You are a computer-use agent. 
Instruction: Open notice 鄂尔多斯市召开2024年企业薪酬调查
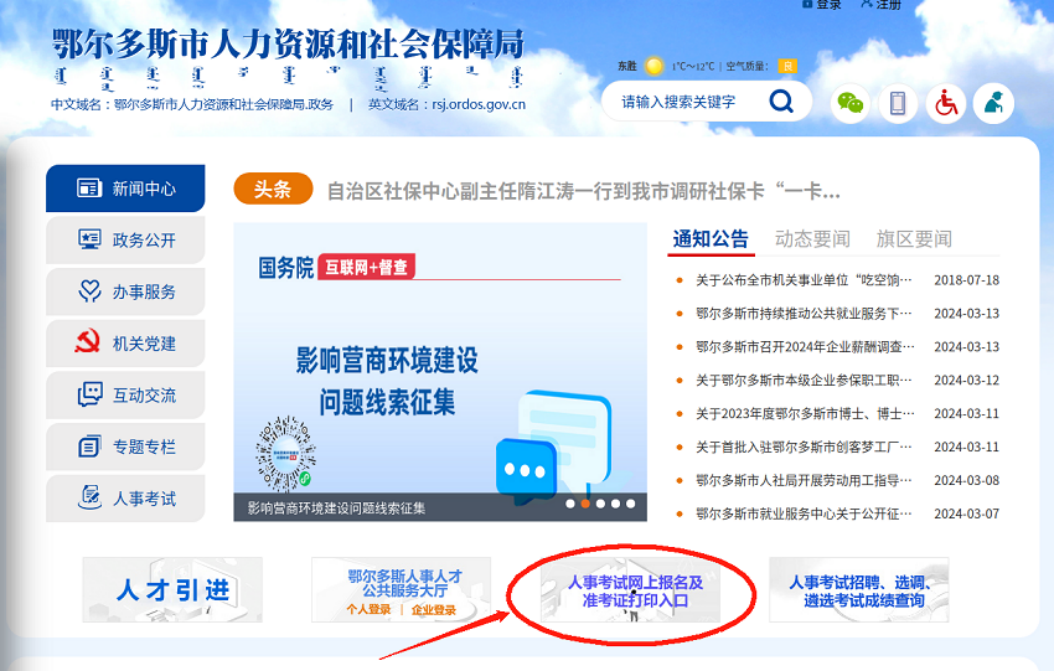(x=805, y=347)
